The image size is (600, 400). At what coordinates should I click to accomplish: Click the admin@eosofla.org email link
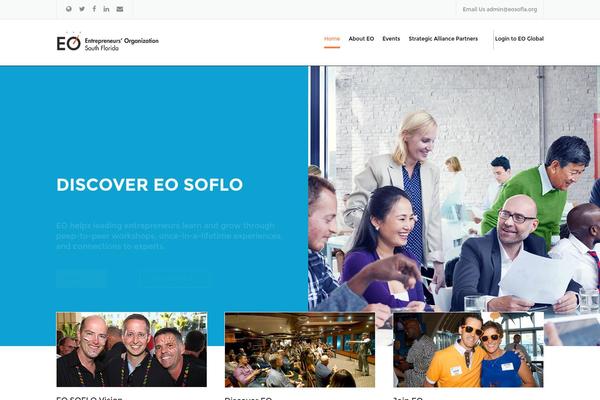(x=512, y=9)
